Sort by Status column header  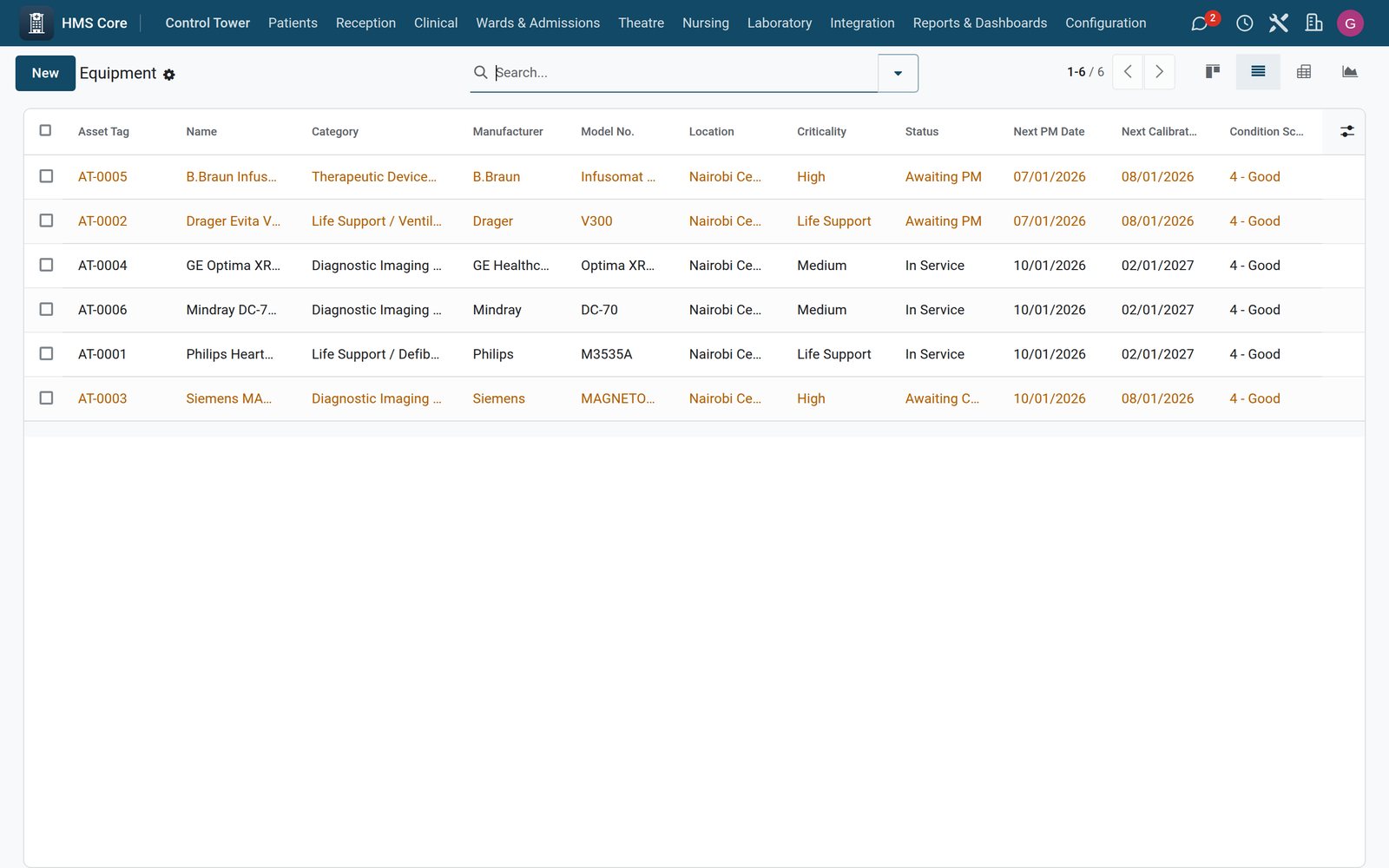[922, 131]
